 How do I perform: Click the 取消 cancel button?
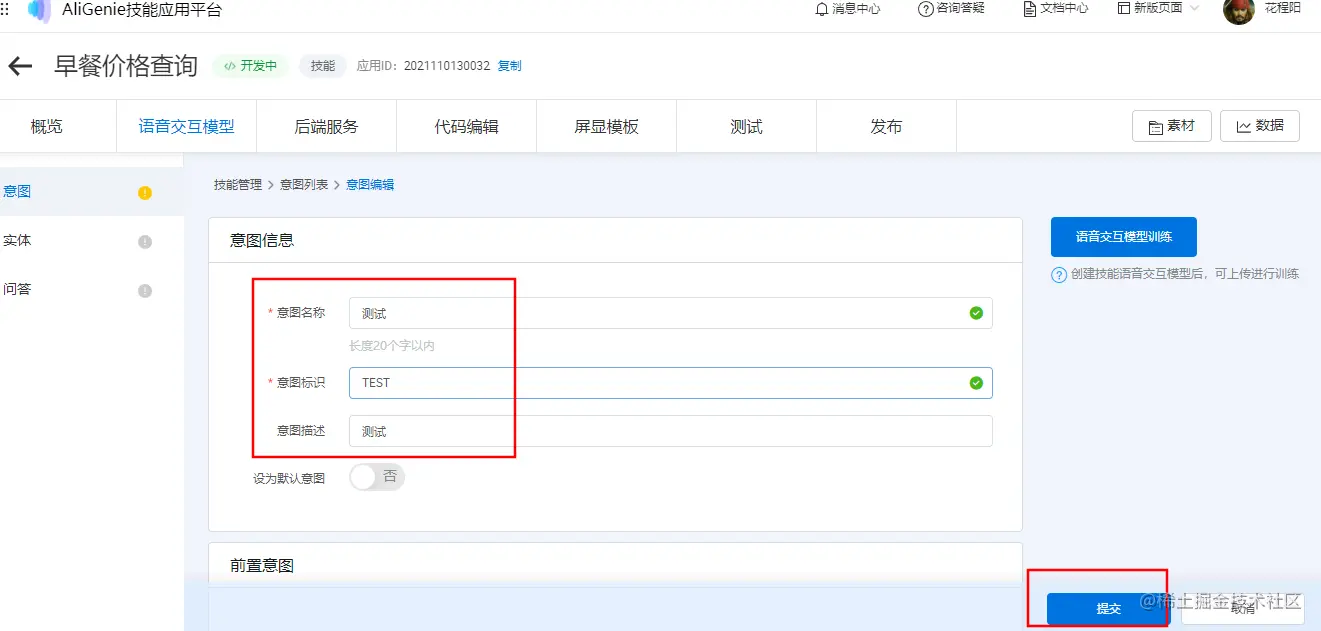[1242, 608]
